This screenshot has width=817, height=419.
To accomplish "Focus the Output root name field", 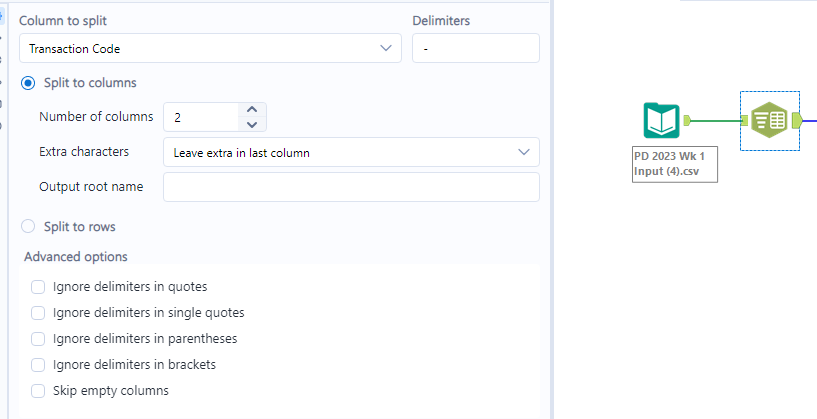I will [351, 187].
